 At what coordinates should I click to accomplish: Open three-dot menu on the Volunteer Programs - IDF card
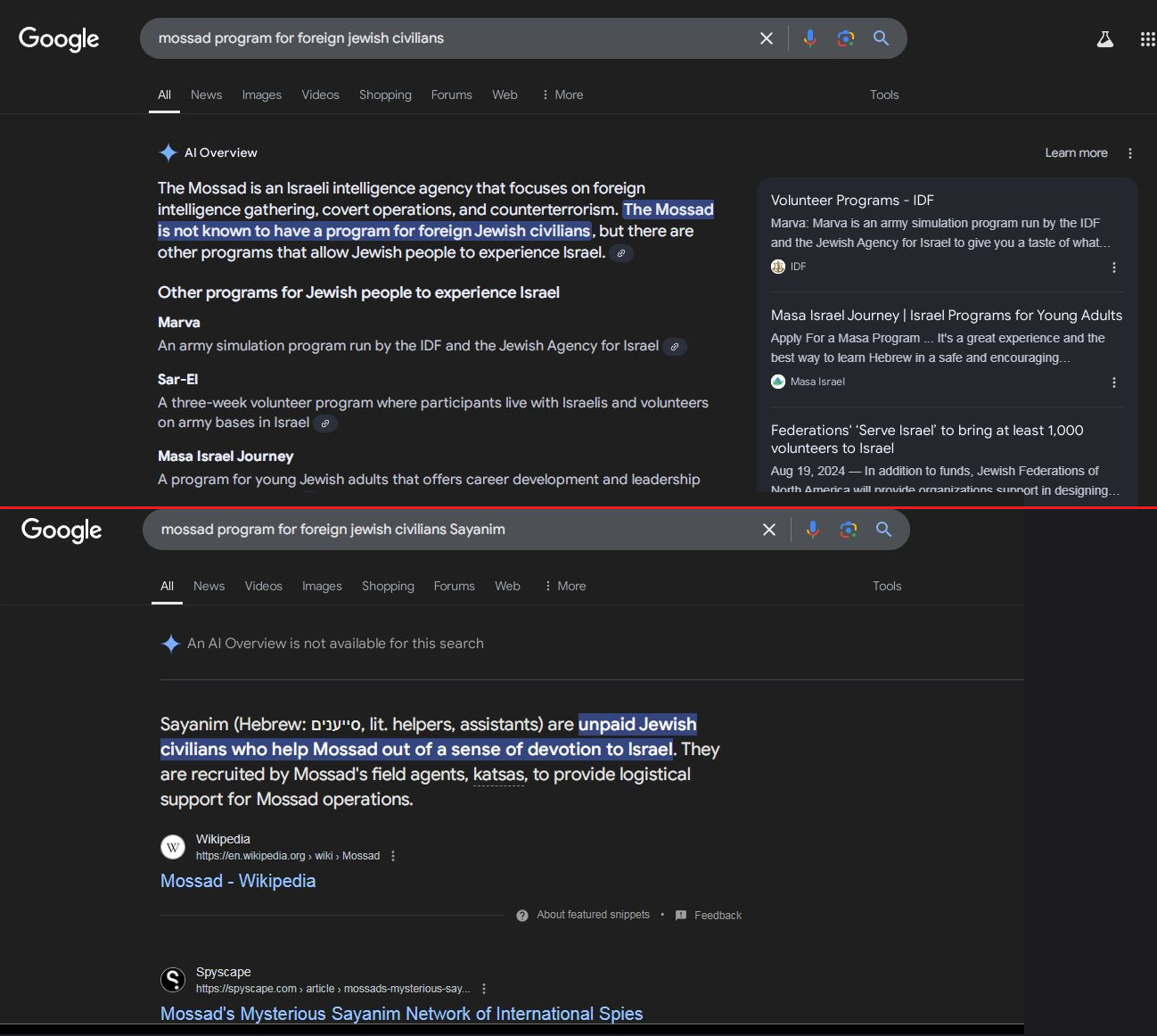tap(1114, 267)
